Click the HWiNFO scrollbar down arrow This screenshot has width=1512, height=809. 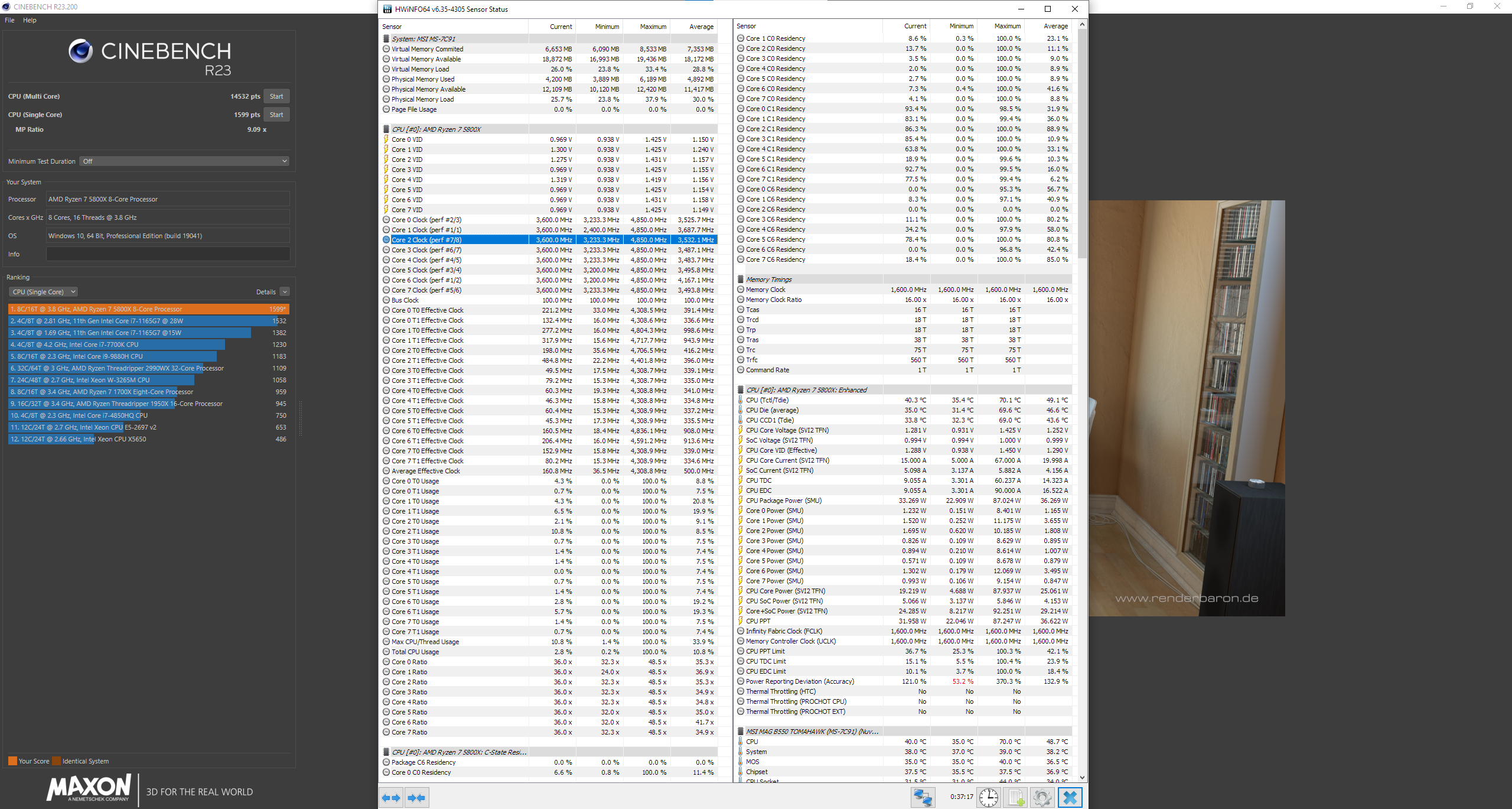tap(1082, 778)
